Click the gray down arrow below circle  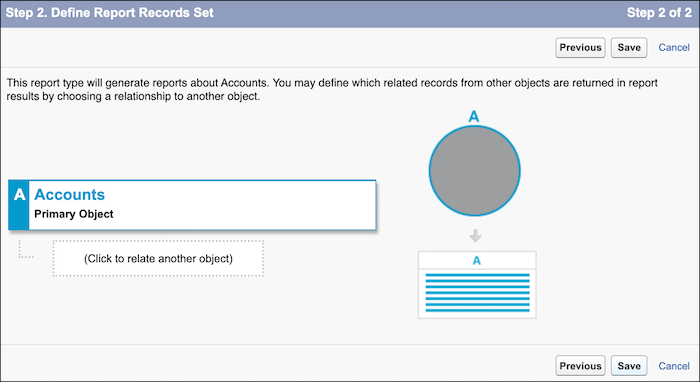475,236
